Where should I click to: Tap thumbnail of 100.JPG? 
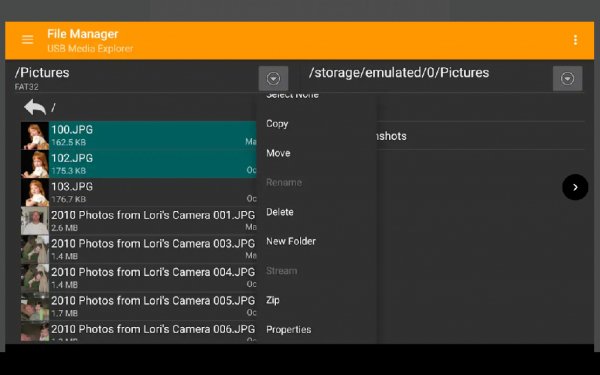pyautogui.click(x=35, y=135)
